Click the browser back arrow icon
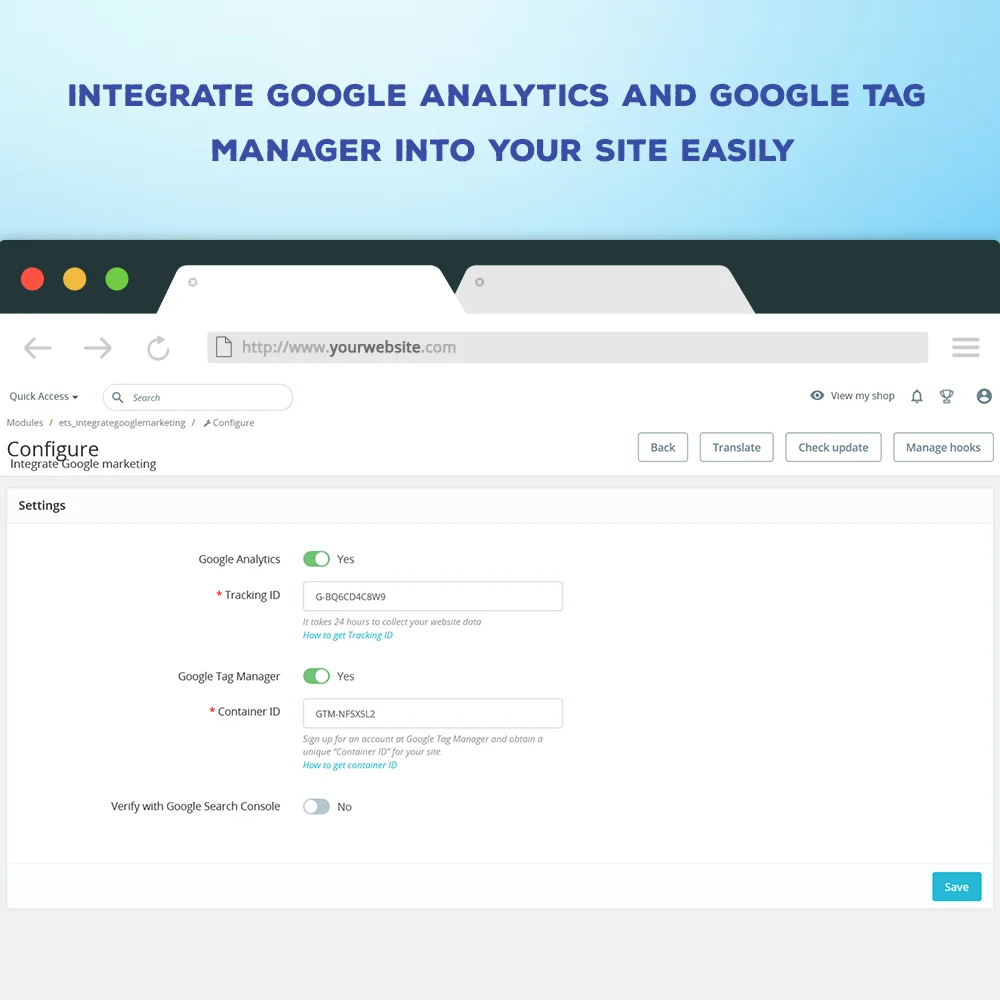 point(38,348)
